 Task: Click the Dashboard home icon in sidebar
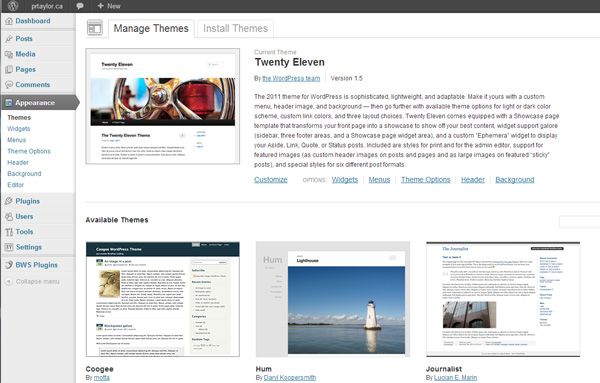[x=9, y=21]
